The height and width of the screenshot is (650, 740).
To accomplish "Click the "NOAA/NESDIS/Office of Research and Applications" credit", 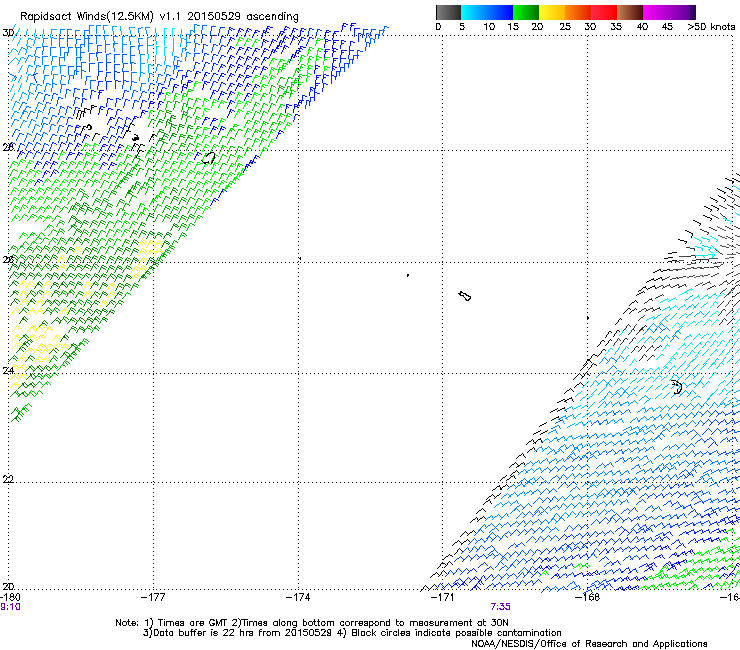I will tap(589, 644).
